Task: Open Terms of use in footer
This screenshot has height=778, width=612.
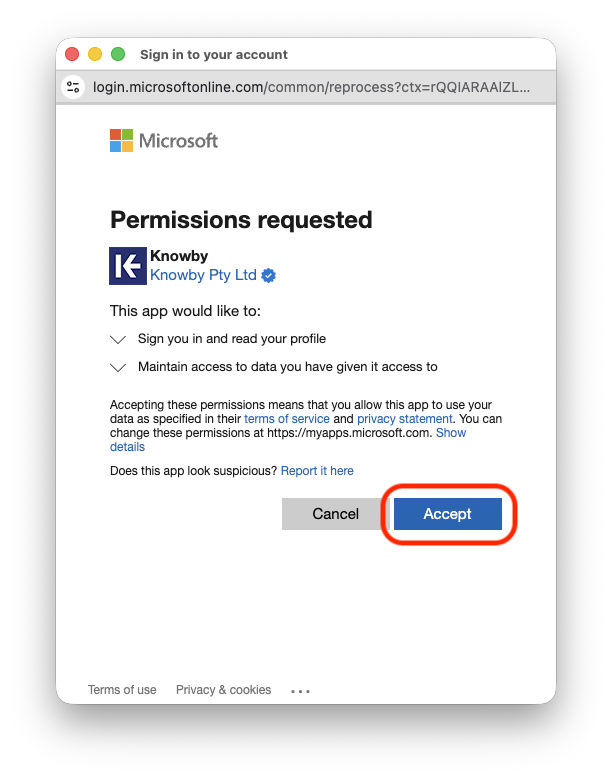Action: (x=122, y=690)
